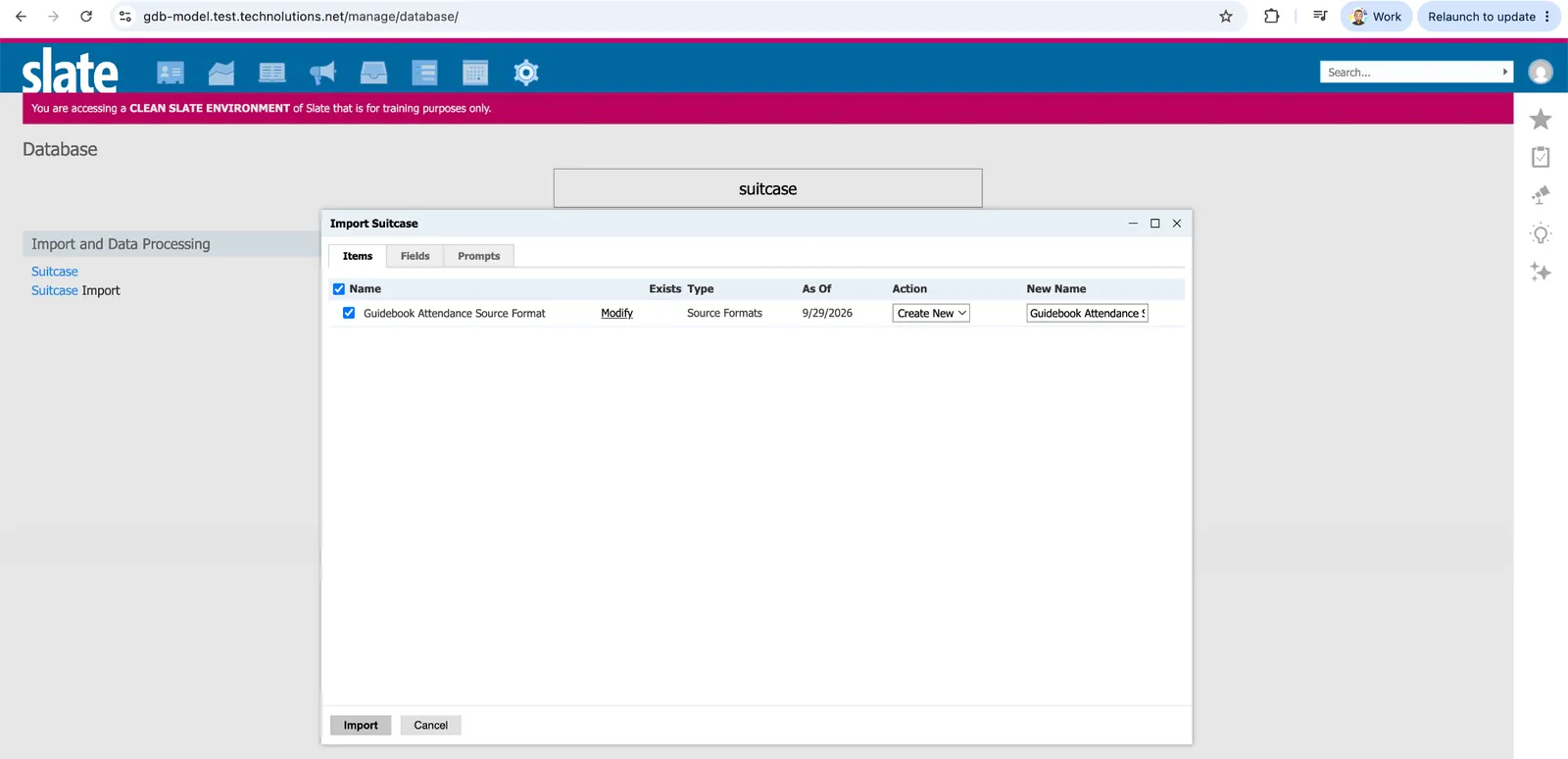Click the suitcase filter text box
The width and height of the screenshot is (1568, 759).
(768, 188)
